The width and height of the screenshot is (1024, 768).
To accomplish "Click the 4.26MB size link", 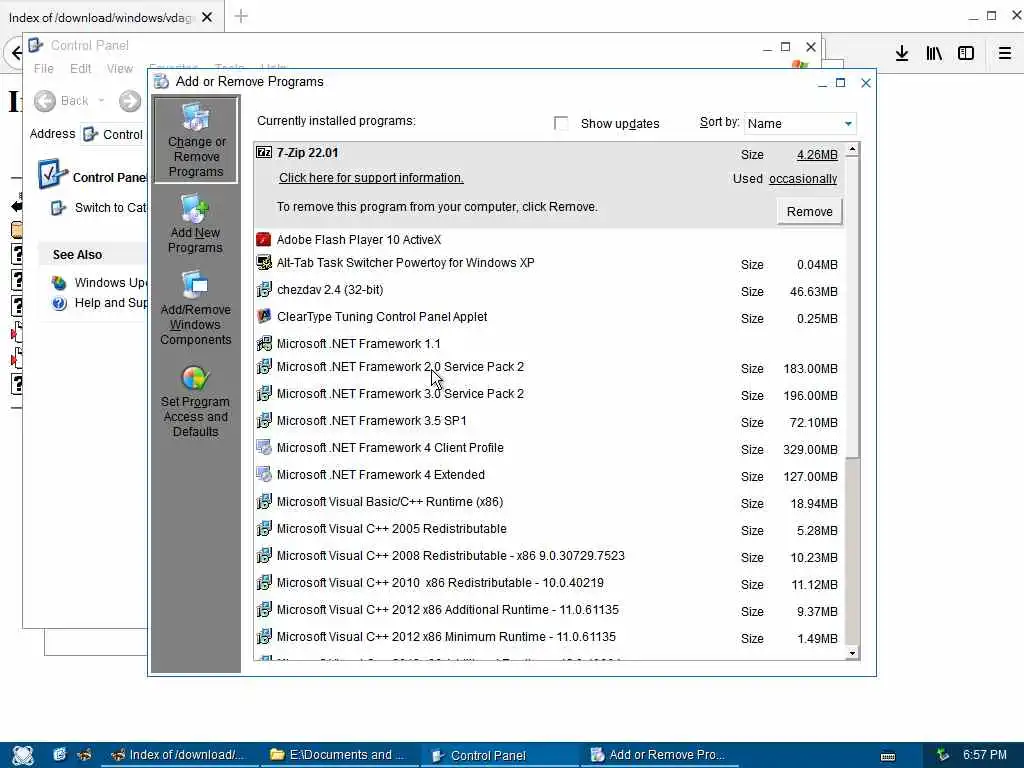I will point(817,155).
